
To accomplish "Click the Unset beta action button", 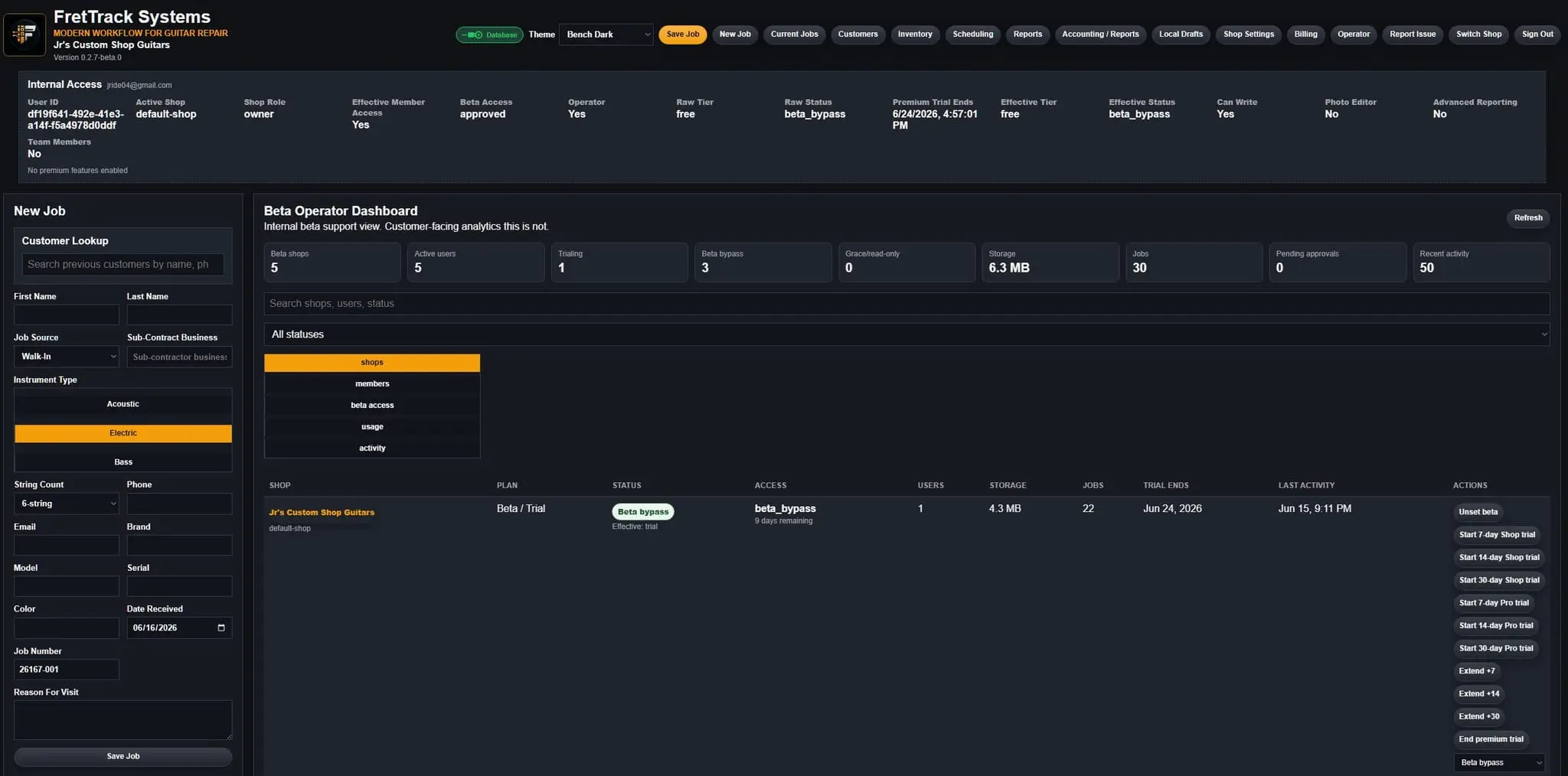I will point(1478,512).
